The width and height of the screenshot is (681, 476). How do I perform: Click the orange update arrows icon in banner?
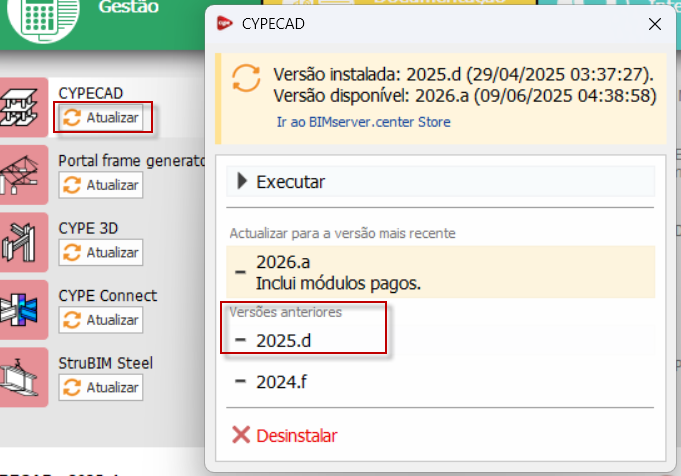point(246,78)
